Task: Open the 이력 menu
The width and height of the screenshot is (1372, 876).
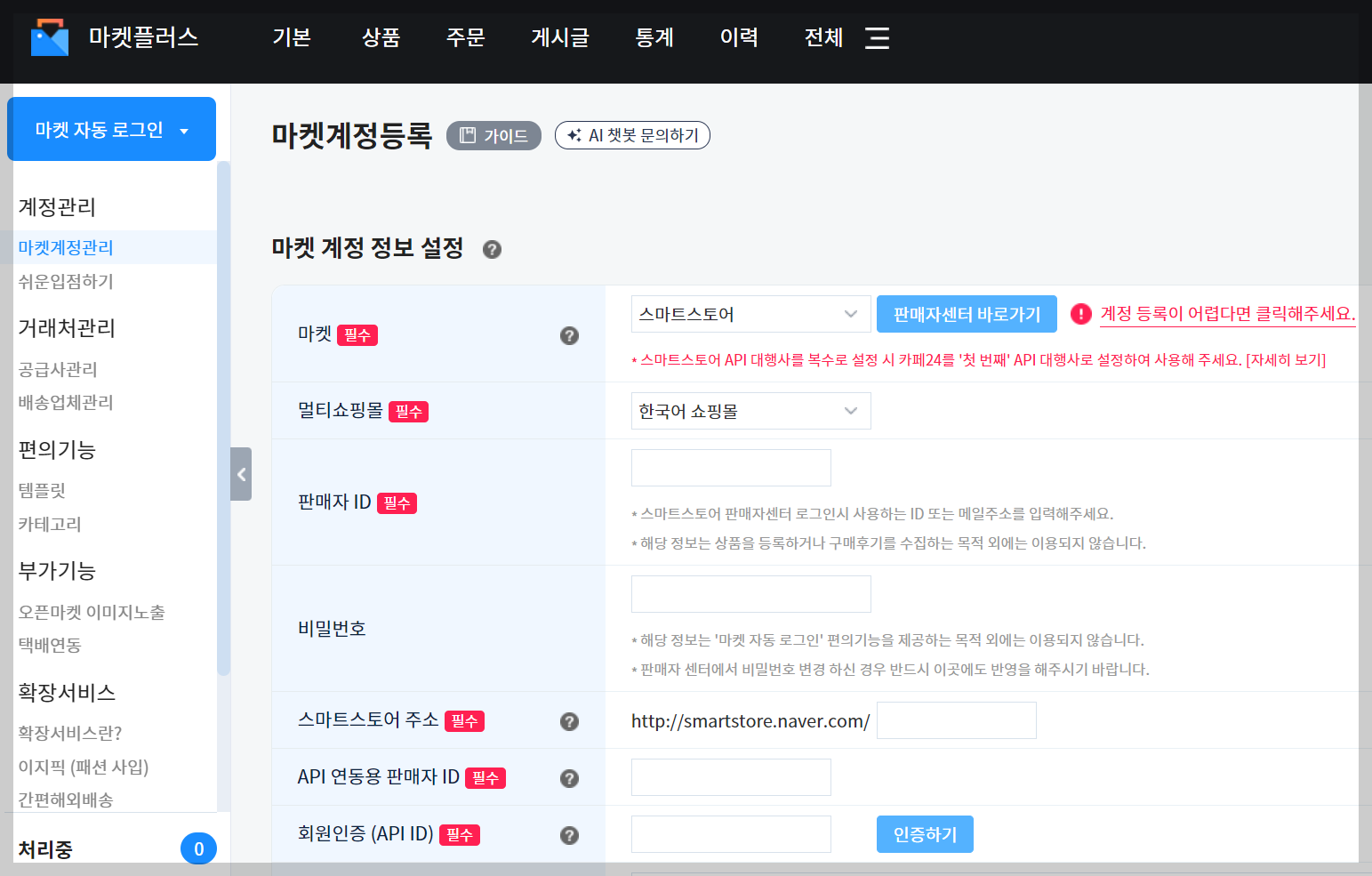Action: point(739,37)
